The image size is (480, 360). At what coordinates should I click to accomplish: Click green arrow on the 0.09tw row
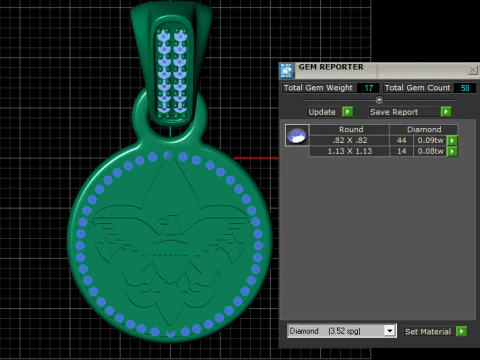point(452,141)
